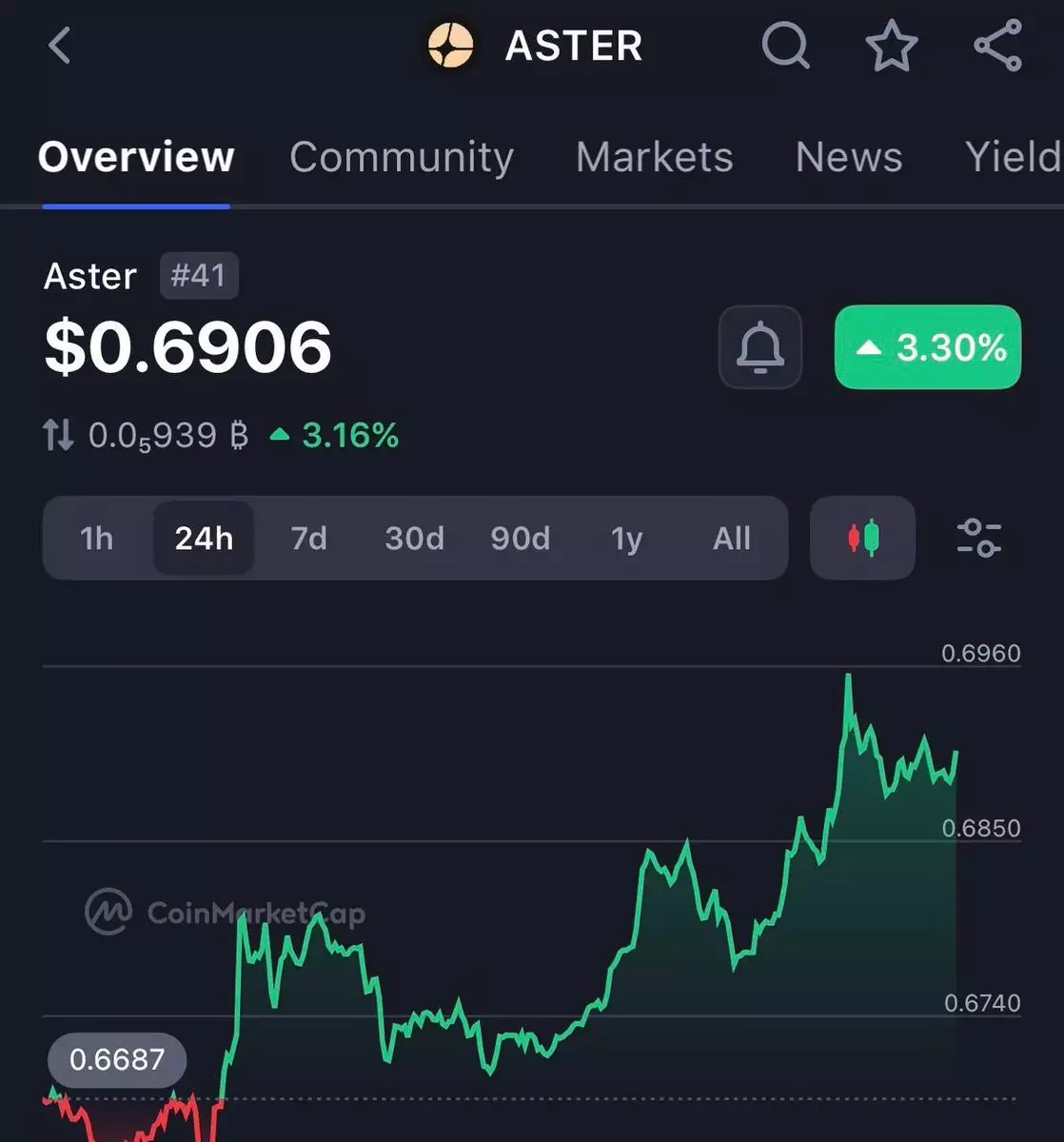
Task: Tap the back arrow icon
Action: [60, 45]
